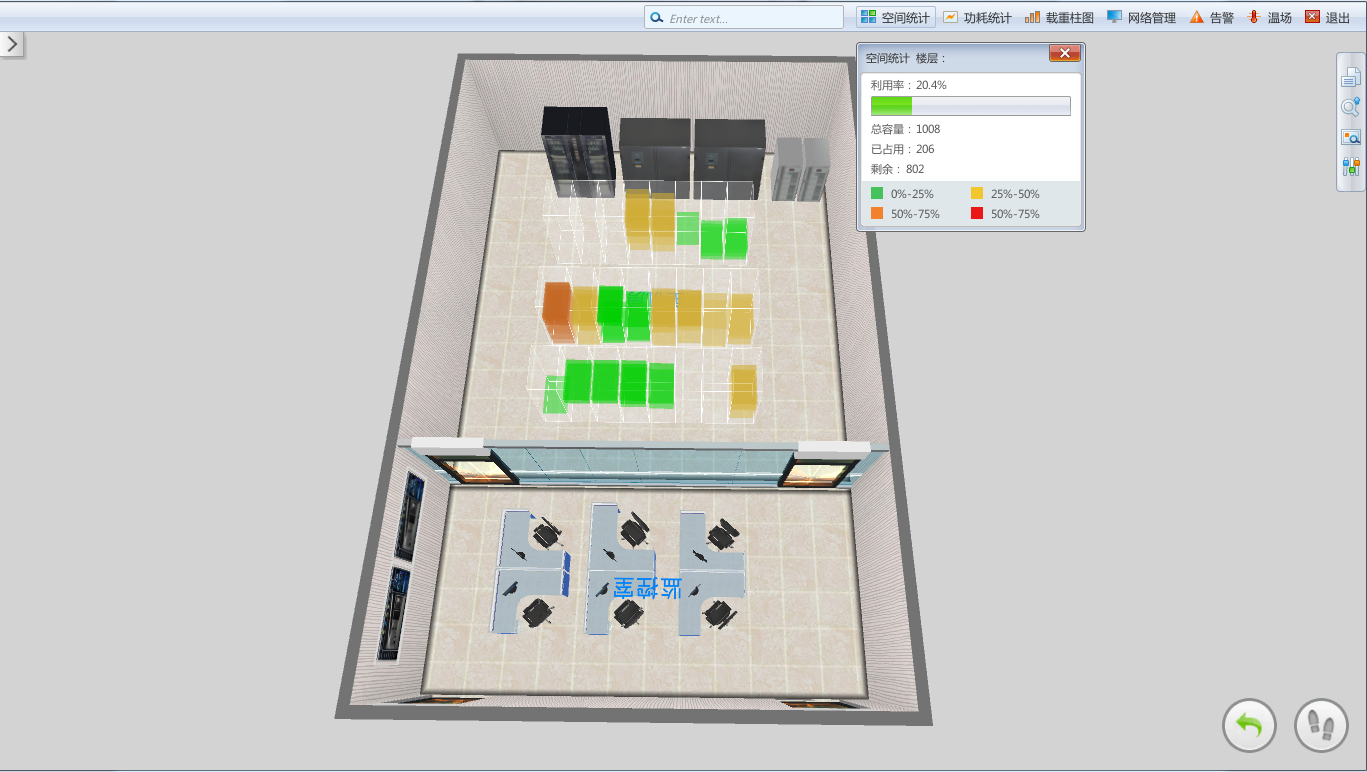Viewport: 1367px width, 772px height.
Task: Click the utilization rate progress bar
Action: (970, 106)
